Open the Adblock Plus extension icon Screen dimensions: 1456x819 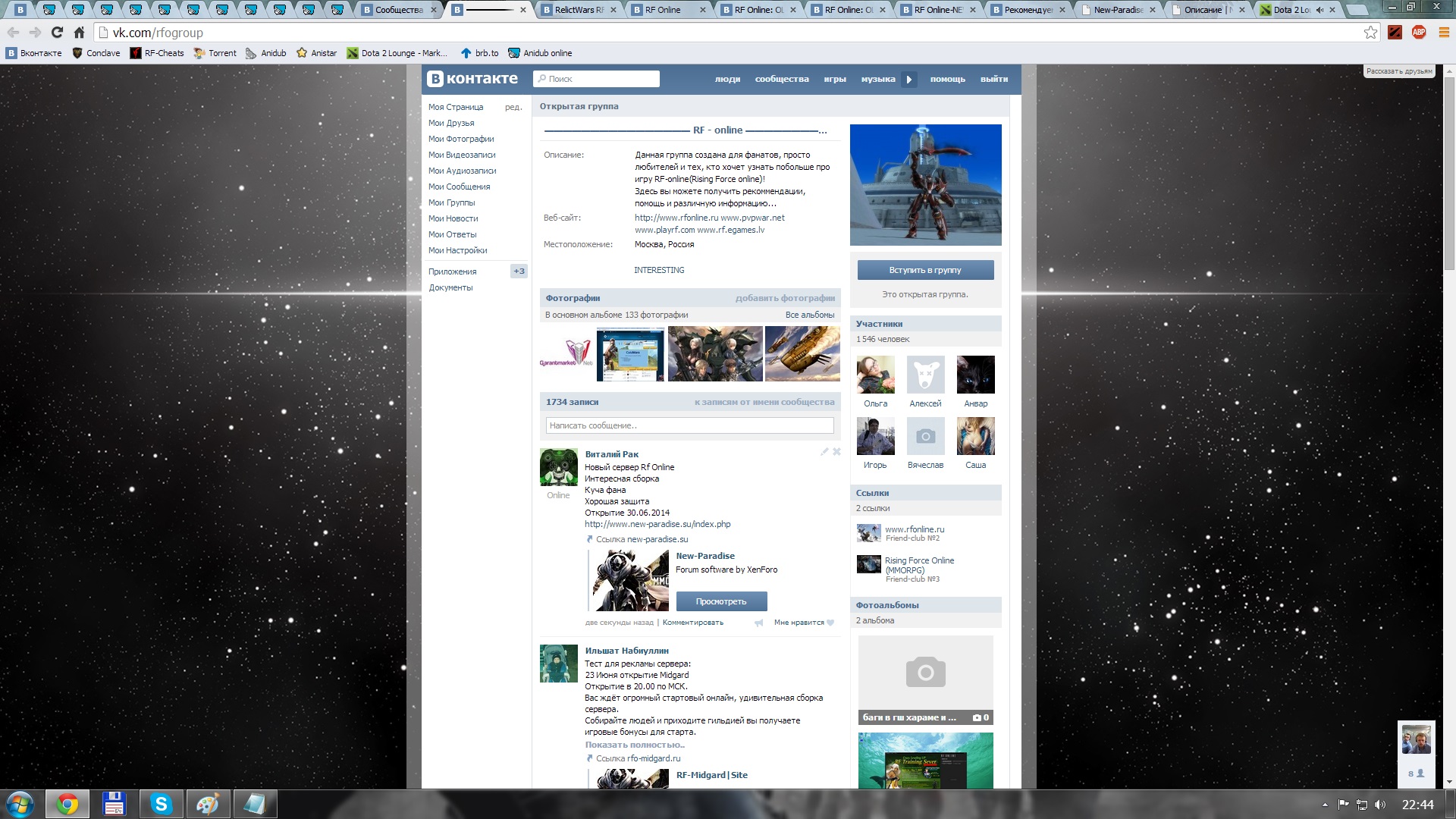1419,33
